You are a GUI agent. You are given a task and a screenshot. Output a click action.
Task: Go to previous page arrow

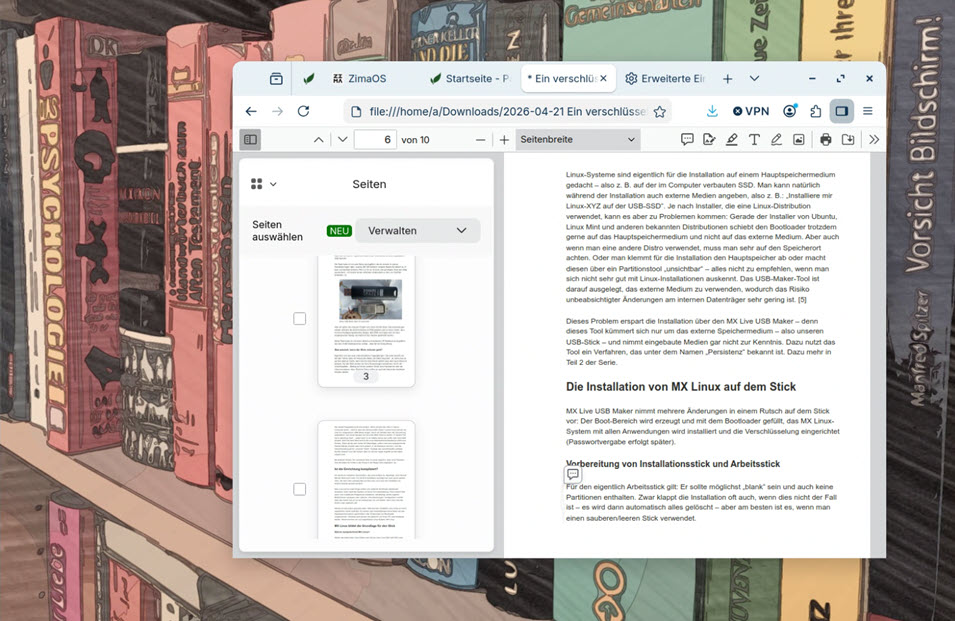(x=319, y=140)
